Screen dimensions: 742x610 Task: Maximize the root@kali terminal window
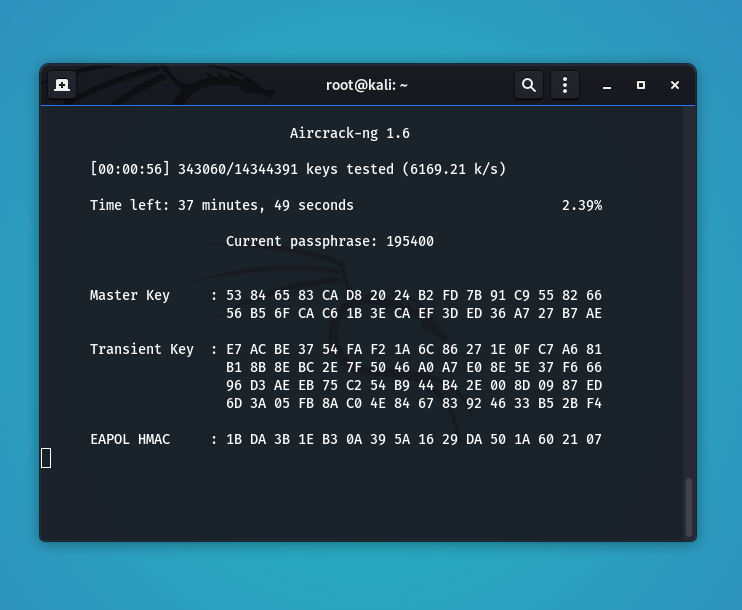point(641,85)
